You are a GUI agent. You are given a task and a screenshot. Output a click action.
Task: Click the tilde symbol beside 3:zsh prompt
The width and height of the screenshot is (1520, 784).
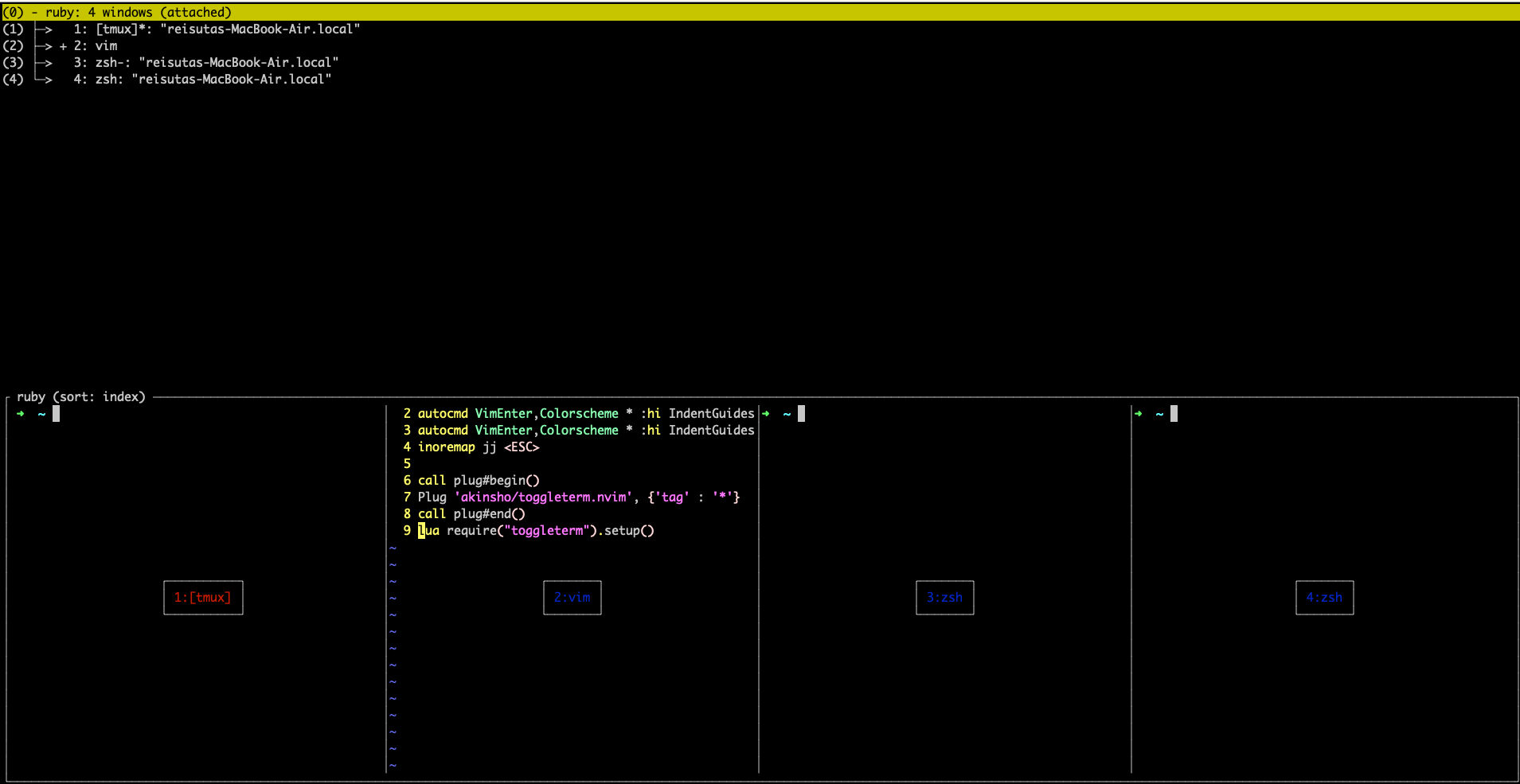(786, 413)
